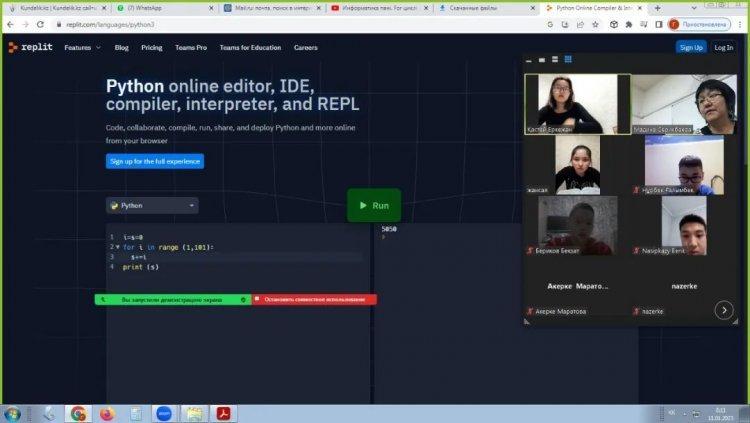Click the replit logo
Viewport: 750px width, 423px height.
[x=30, y=47]
